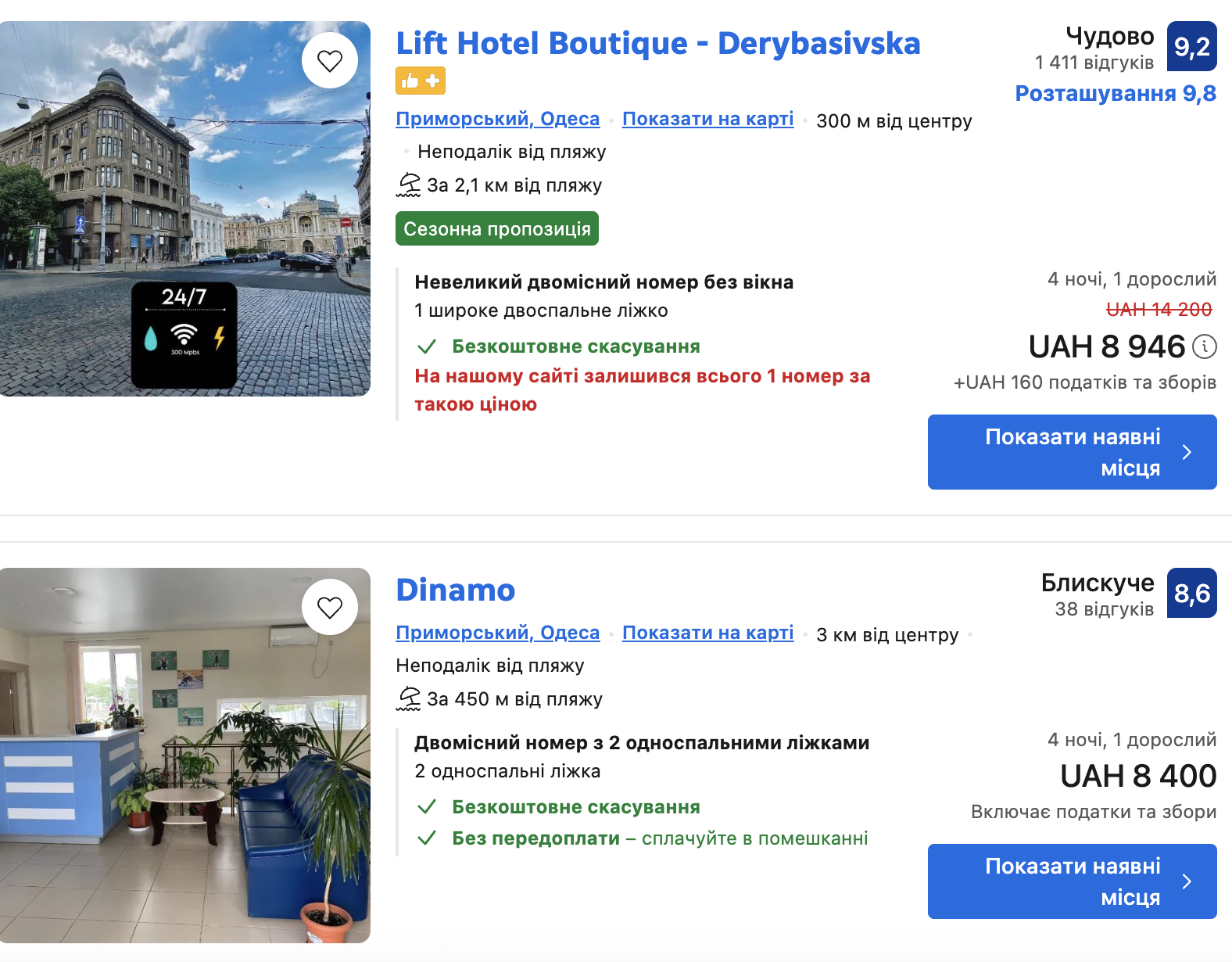
Task: Click the beach icon next to 450 м
Action: pos(409,699)
